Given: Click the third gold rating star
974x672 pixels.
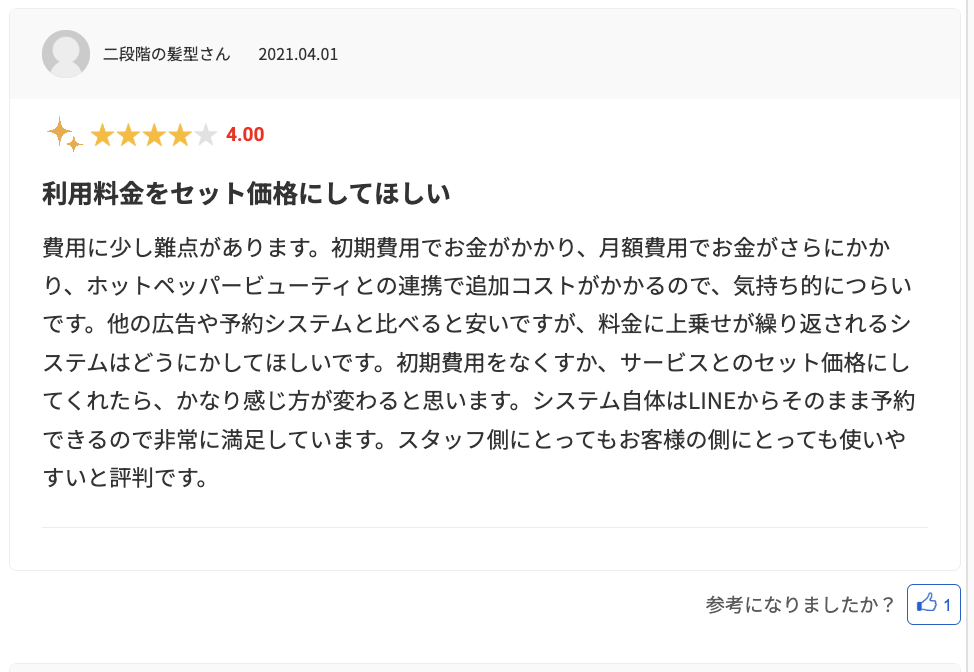Looking at the screenshot, I should (x=154, y=135).
